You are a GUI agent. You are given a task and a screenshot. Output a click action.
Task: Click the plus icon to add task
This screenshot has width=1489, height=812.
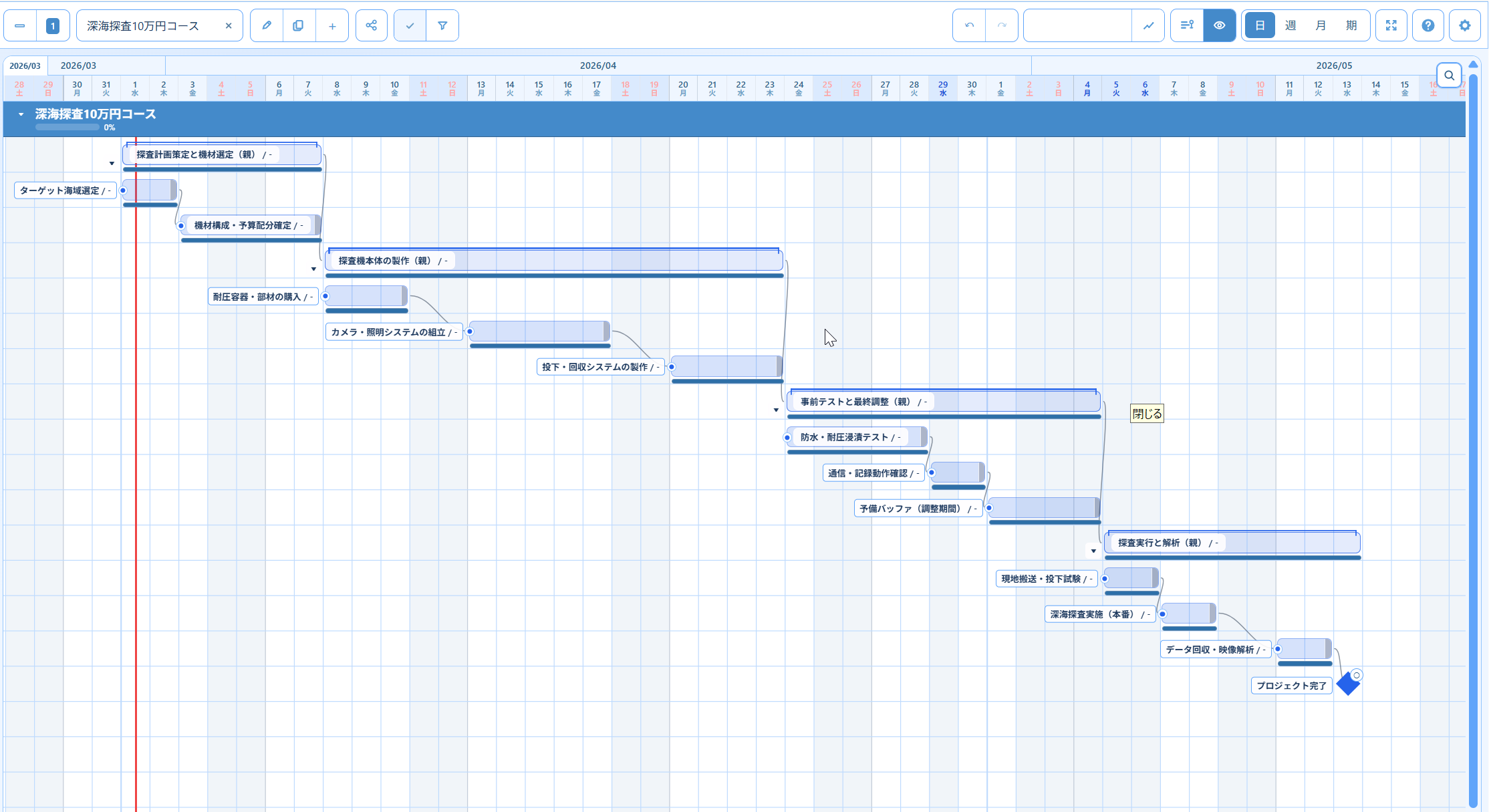(x=332, y=25)
